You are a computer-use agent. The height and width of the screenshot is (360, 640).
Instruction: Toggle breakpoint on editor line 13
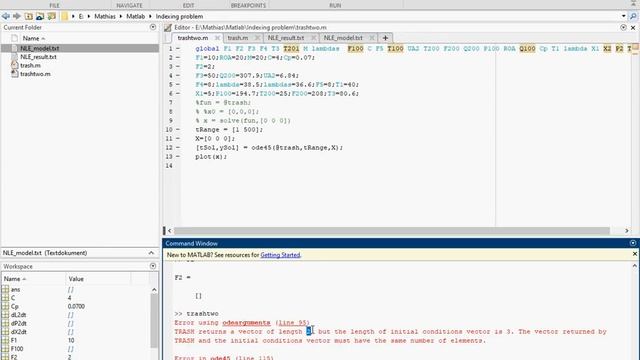click(x=178, y=156)
